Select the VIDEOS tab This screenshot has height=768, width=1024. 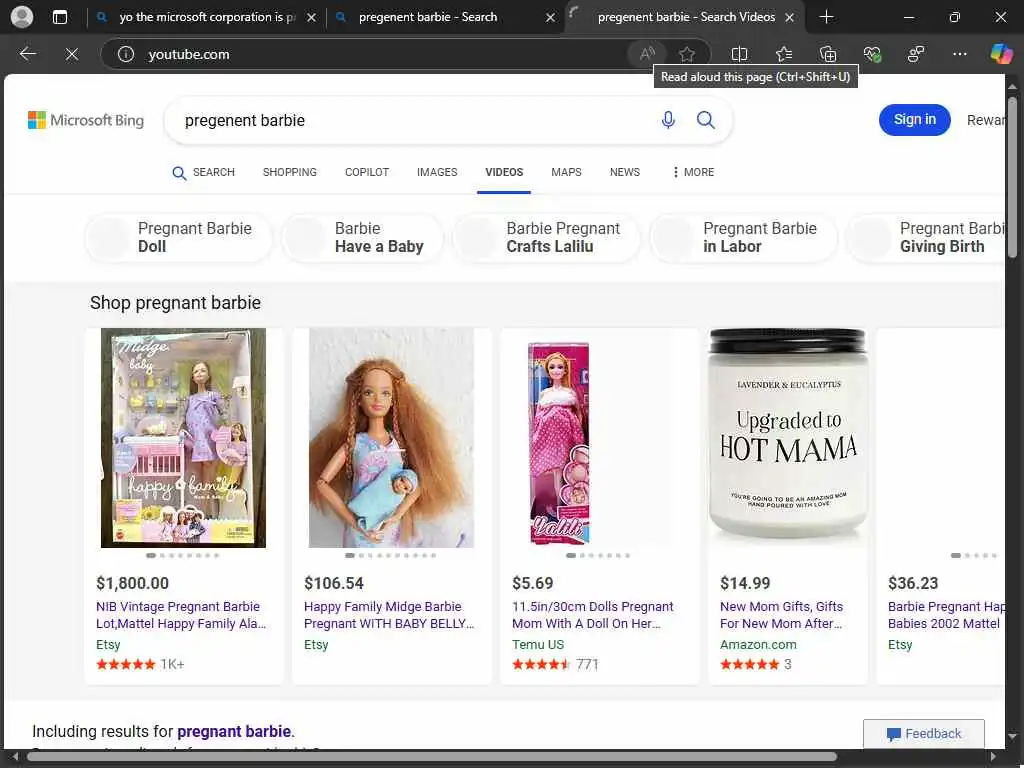[504, 172]
